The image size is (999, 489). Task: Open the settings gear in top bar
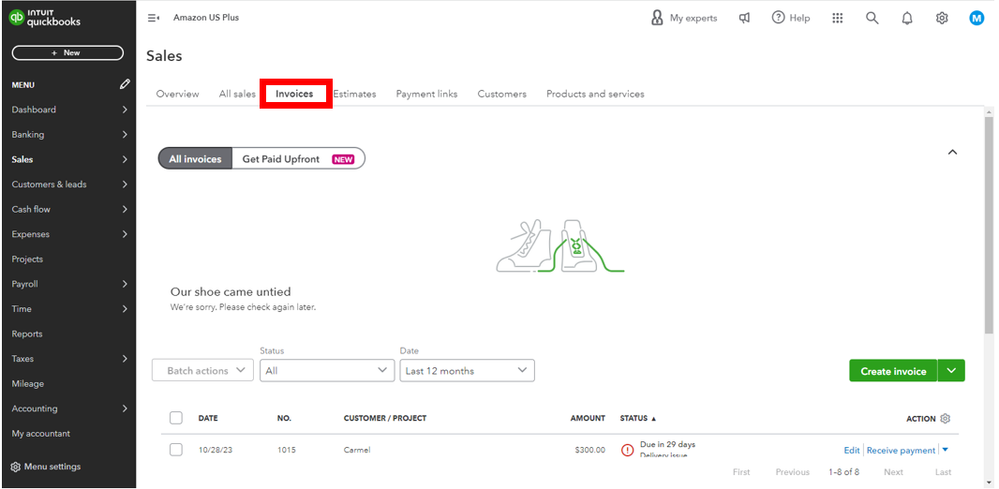(x=942, y=18)
